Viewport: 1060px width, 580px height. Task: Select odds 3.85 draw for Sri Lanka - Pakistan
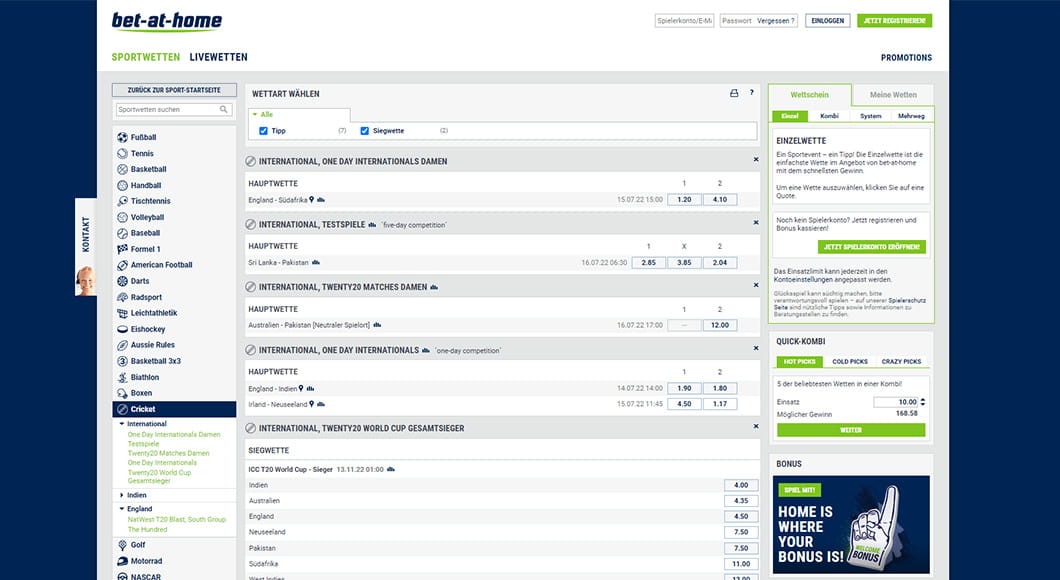684,262
